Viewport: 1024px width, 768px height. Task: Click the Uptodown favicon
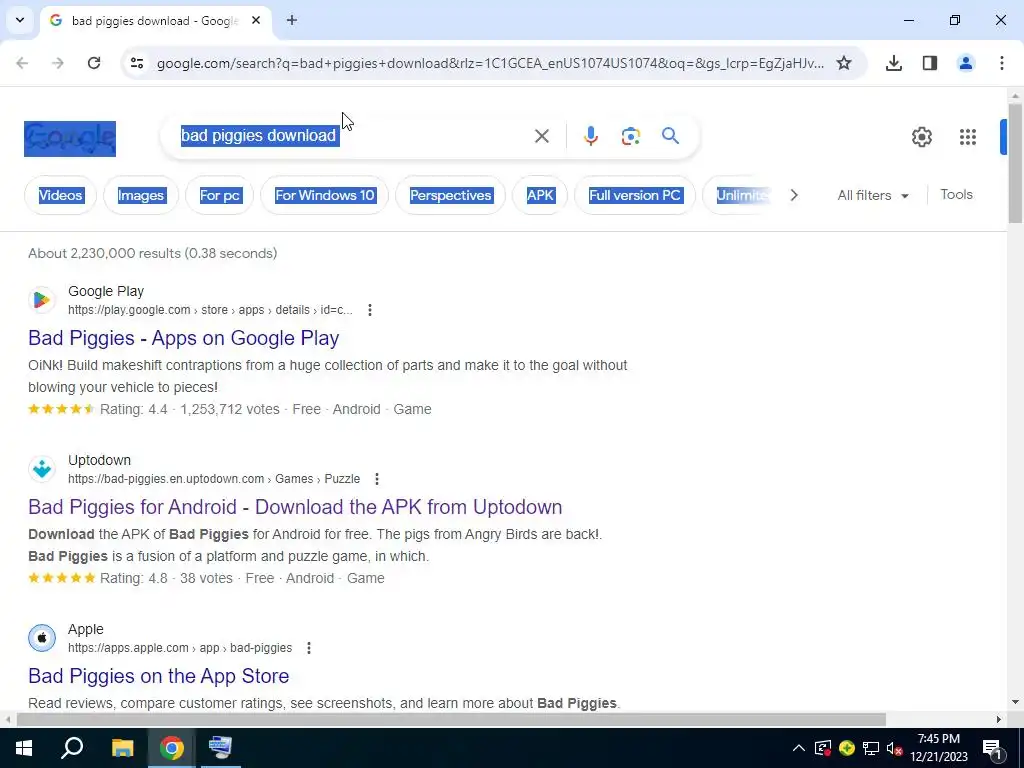tap(42, 469)
